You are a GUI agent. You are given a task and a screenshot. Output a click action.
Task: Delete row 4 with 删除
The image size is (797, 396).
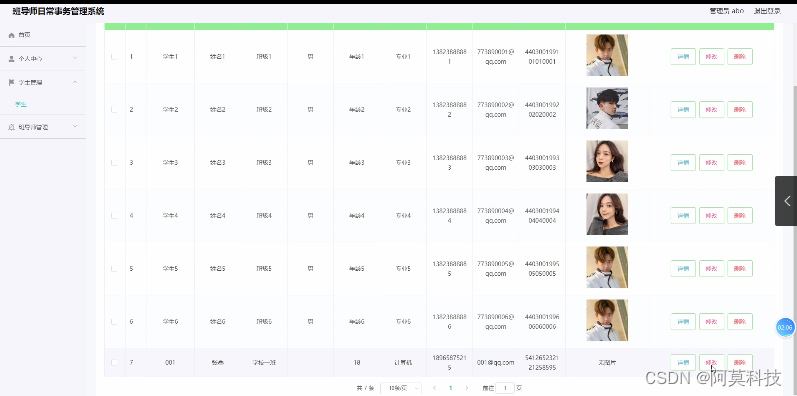tap(740, 216)
